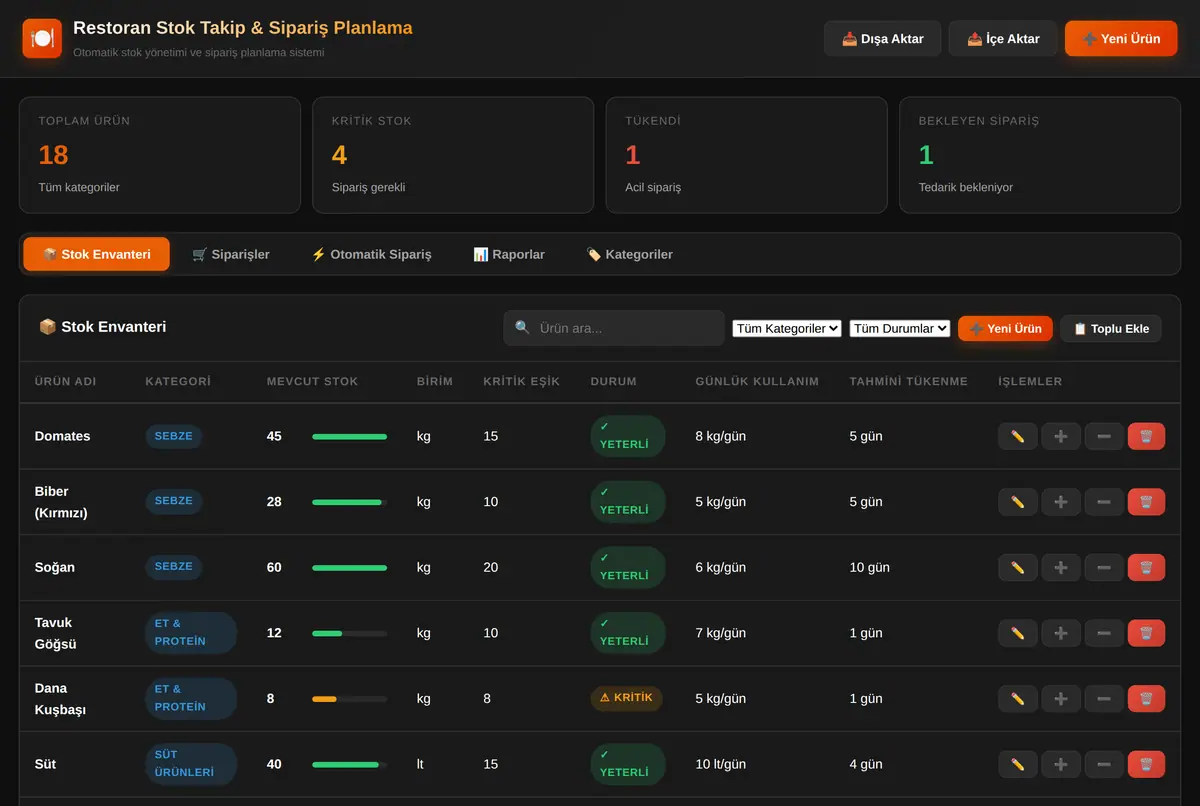Delete the Tavuk Göğsü row
The width and height of the screenshot is (1200, 806).
1146,633
